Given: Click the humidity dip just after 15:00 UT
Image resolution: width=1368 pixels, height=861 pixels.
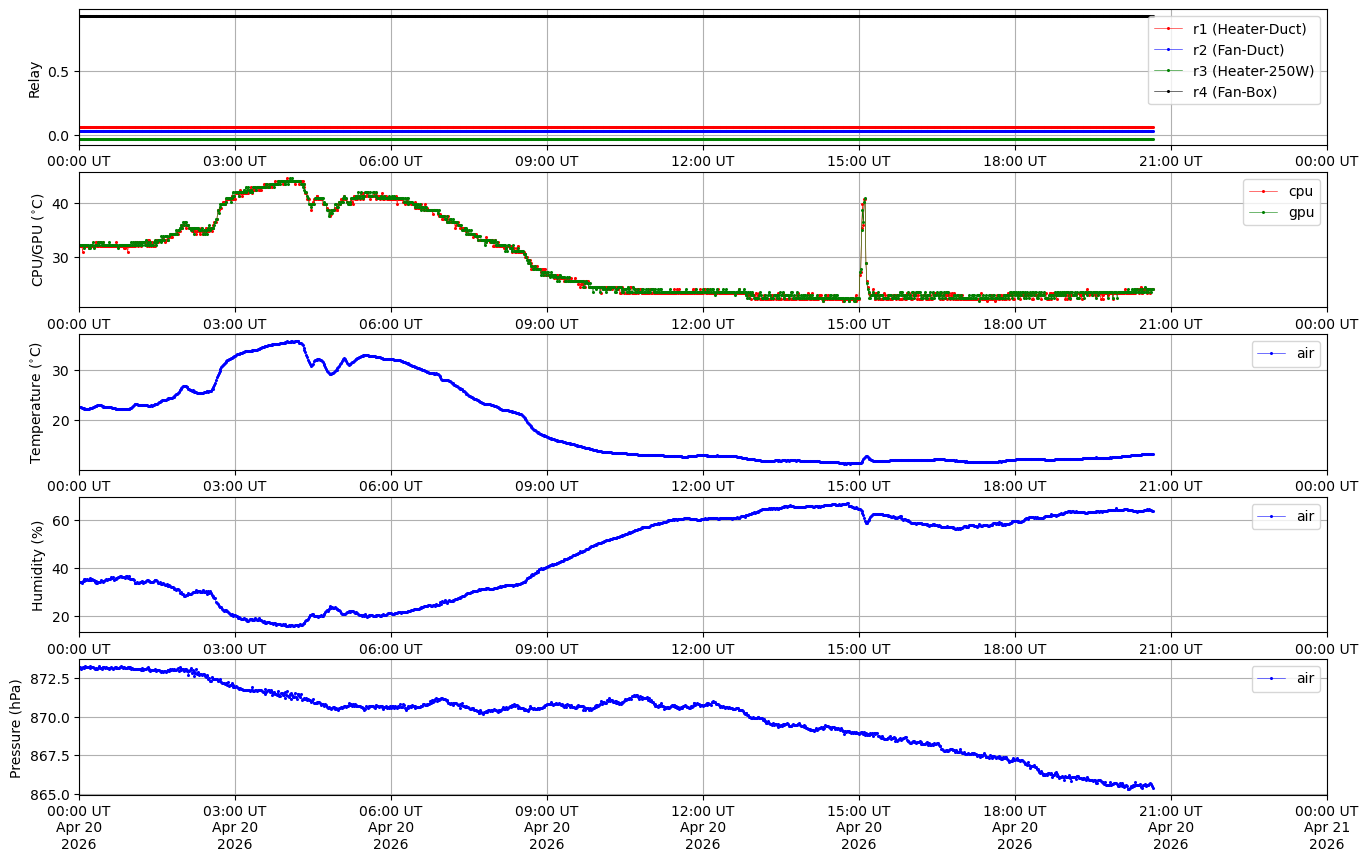Looking at the screenshot, I should [867, 522].
